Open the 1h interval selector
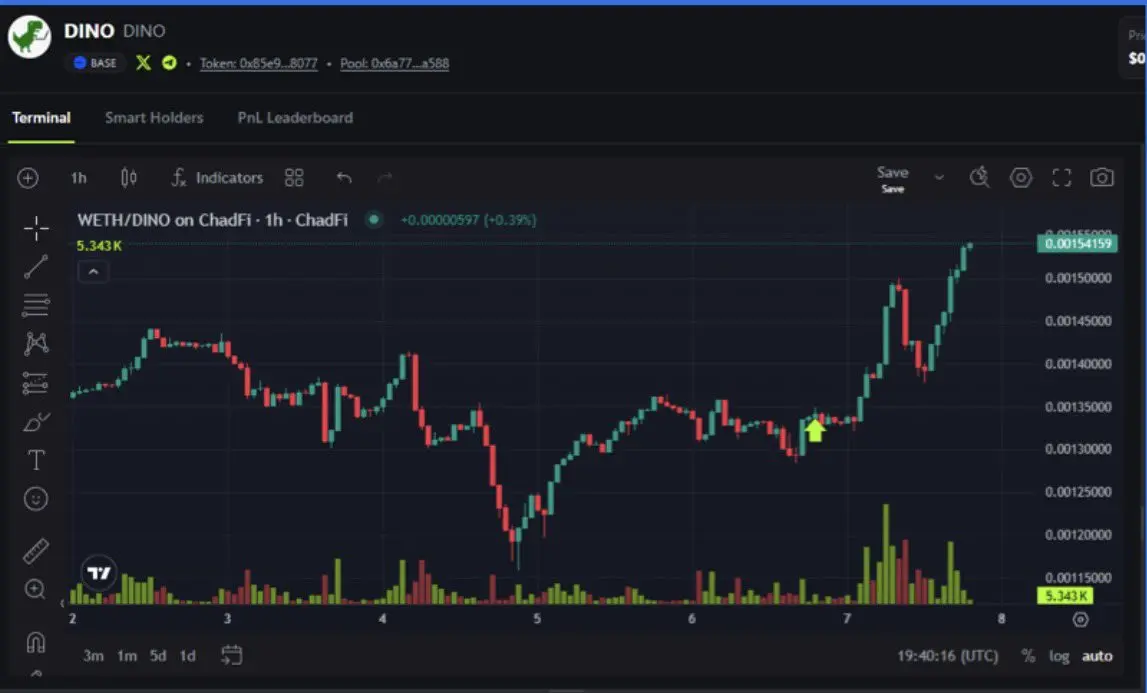The image size is (1147, 693). (78, 178)
